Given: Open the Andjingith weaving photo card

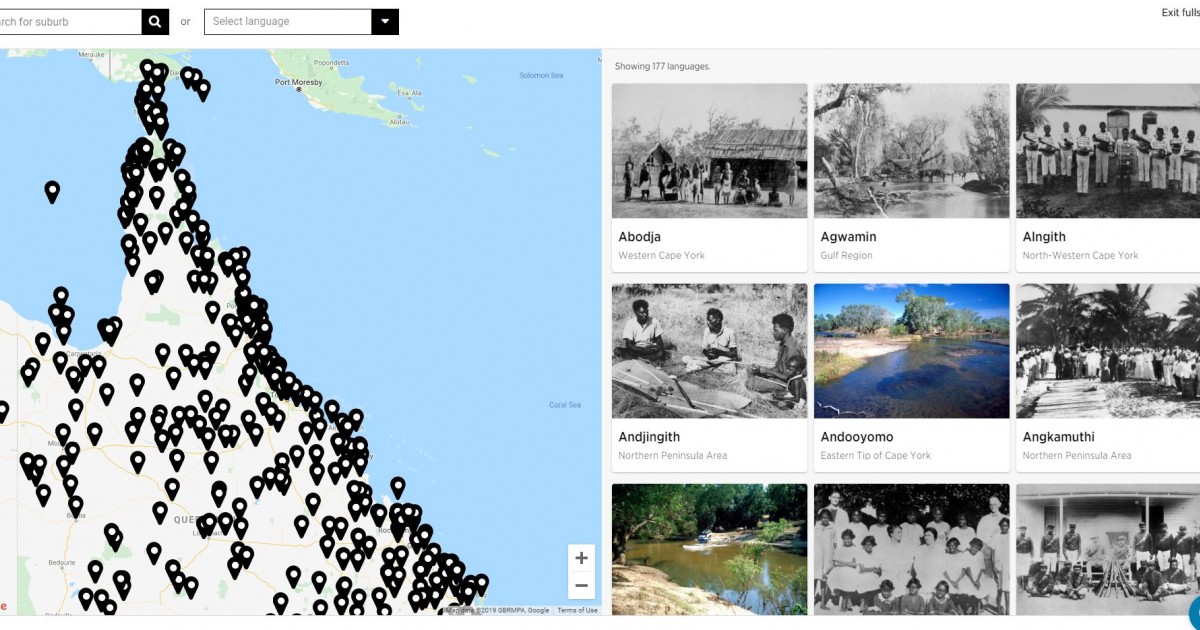Looking at the screenshot, I should (710, 351).
